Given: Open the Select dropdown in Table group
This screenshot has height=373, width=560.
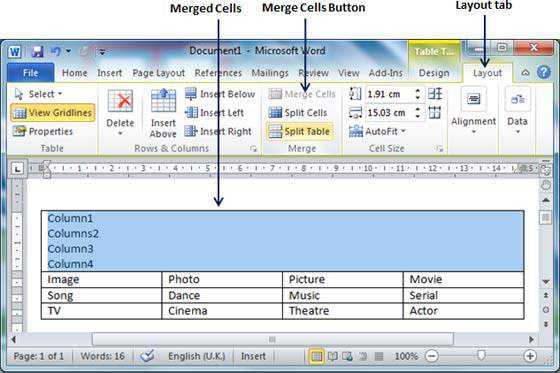Looking at the screenshot, I should click(38, 94).
